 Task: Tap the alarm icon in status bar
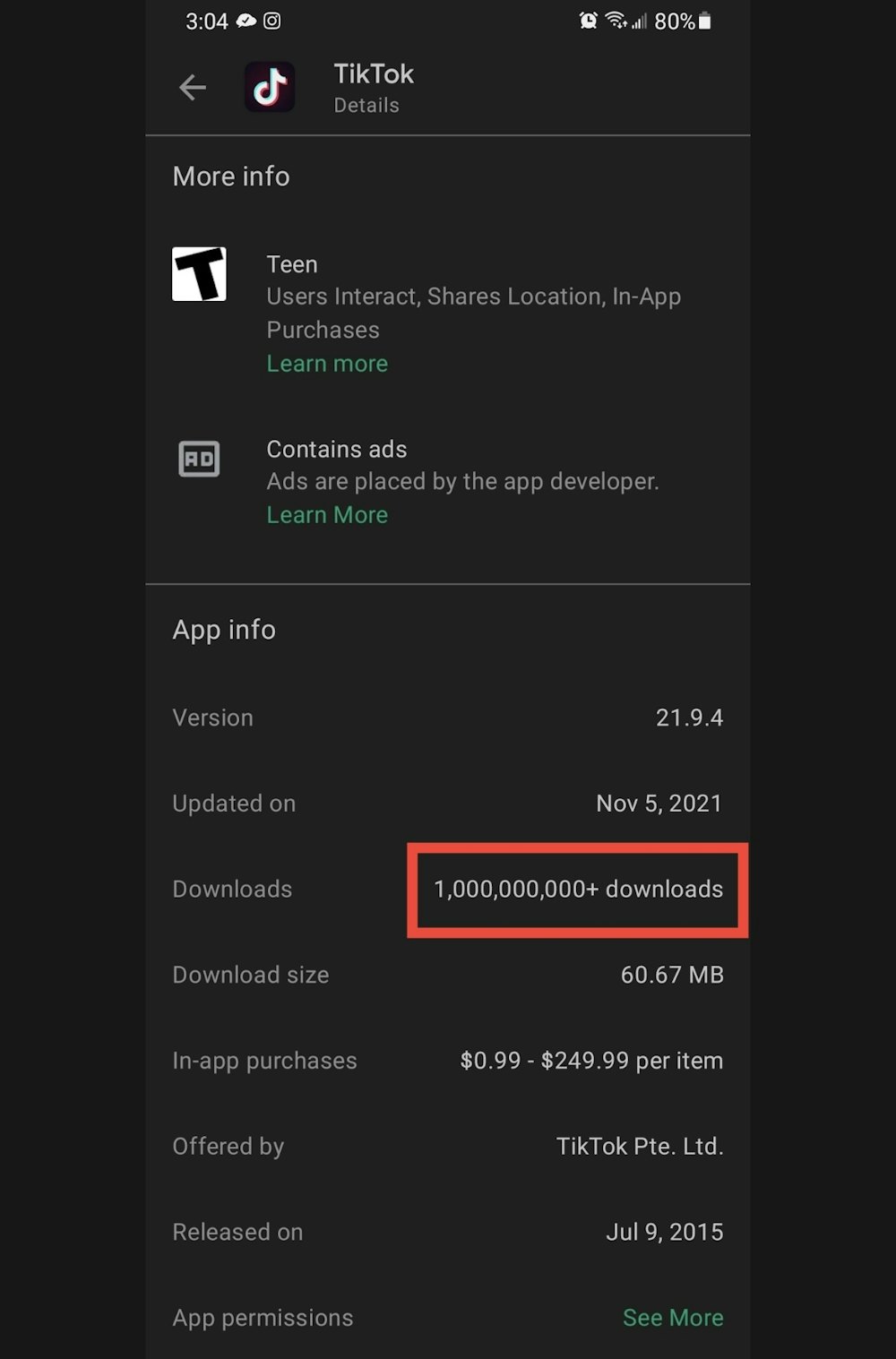[588, 21]
